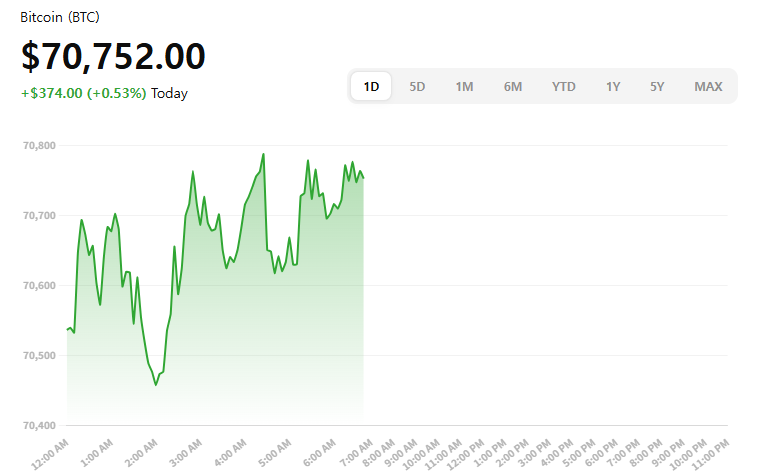Switch chart to the 1Y range

pos(613,86)
